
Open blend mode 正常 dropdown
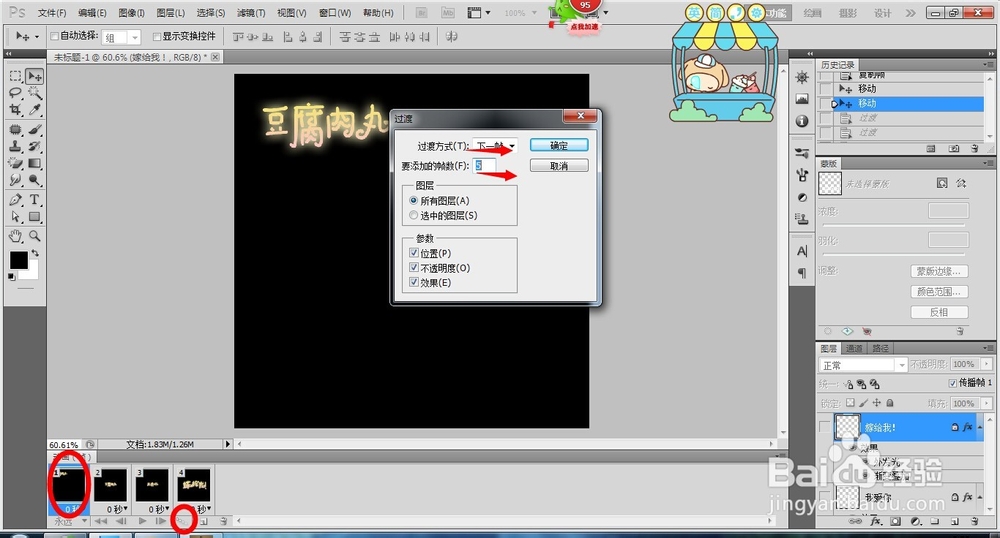pos(862,365)
